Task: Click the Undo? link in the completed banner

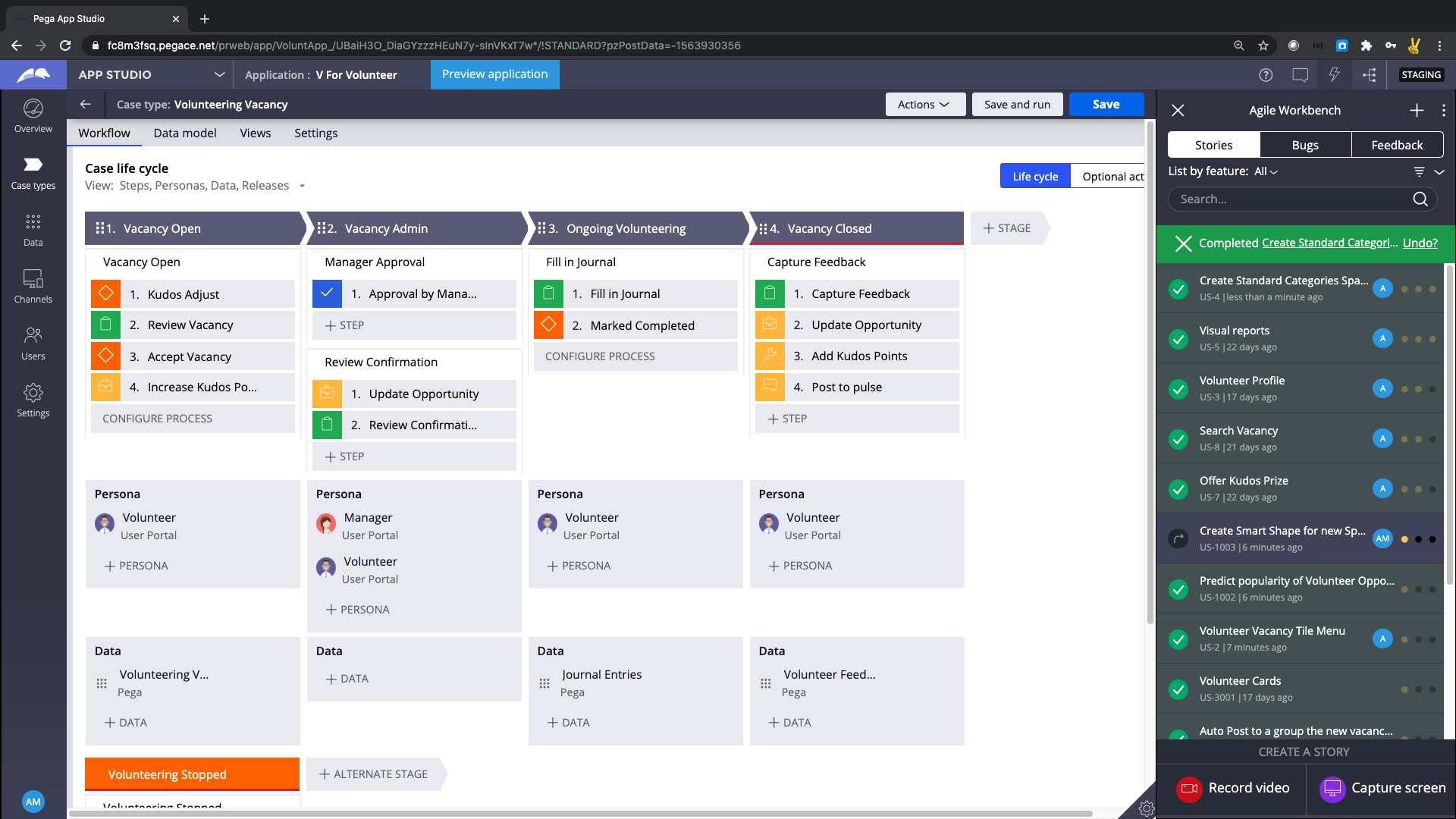Action: [1420, 243]
